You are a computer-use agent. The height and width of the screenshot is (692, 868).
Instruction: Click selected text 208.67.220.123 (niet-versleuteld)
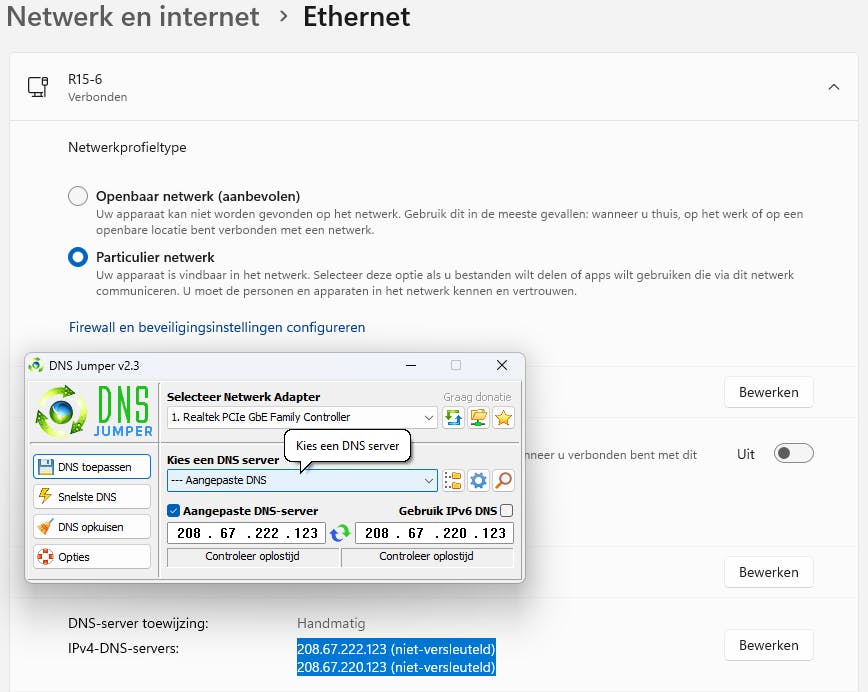point(396,667)
